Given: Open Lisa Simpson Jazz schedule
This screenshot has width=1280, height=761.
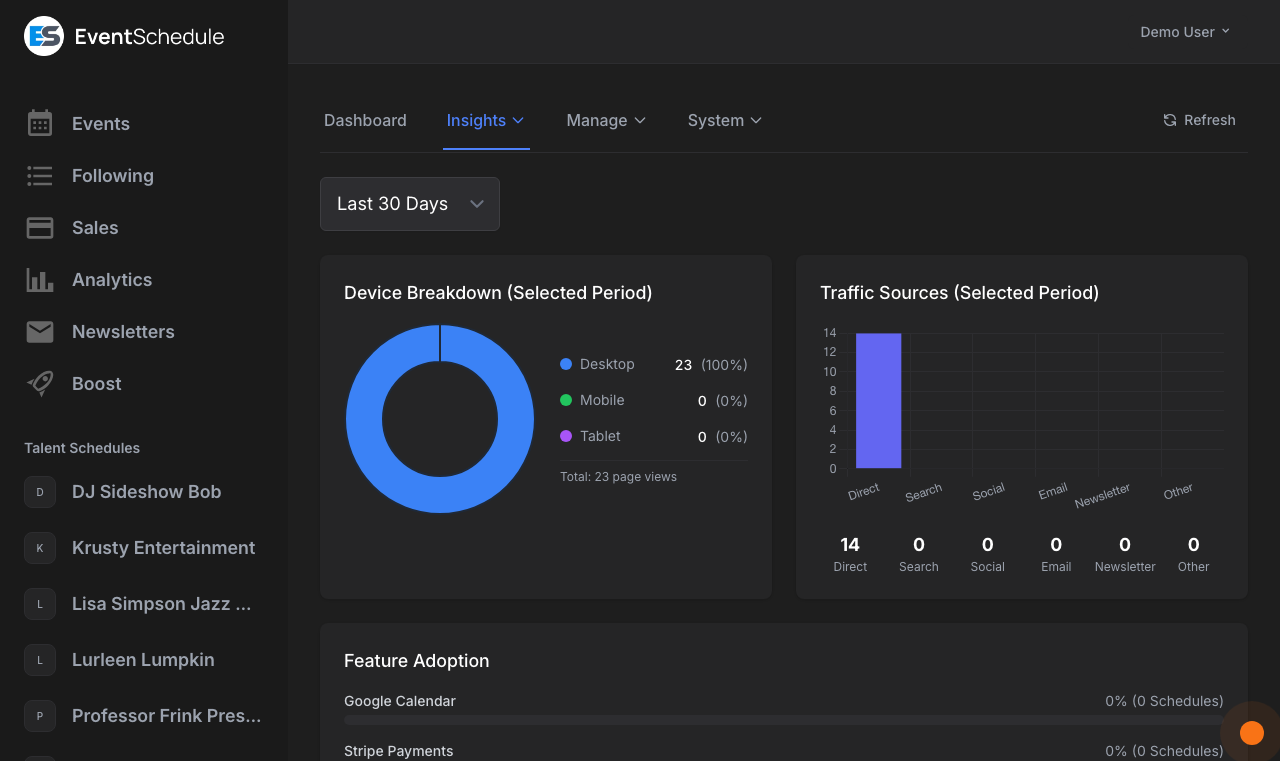Looking at the screenshot, I should (x=162, y=604).
